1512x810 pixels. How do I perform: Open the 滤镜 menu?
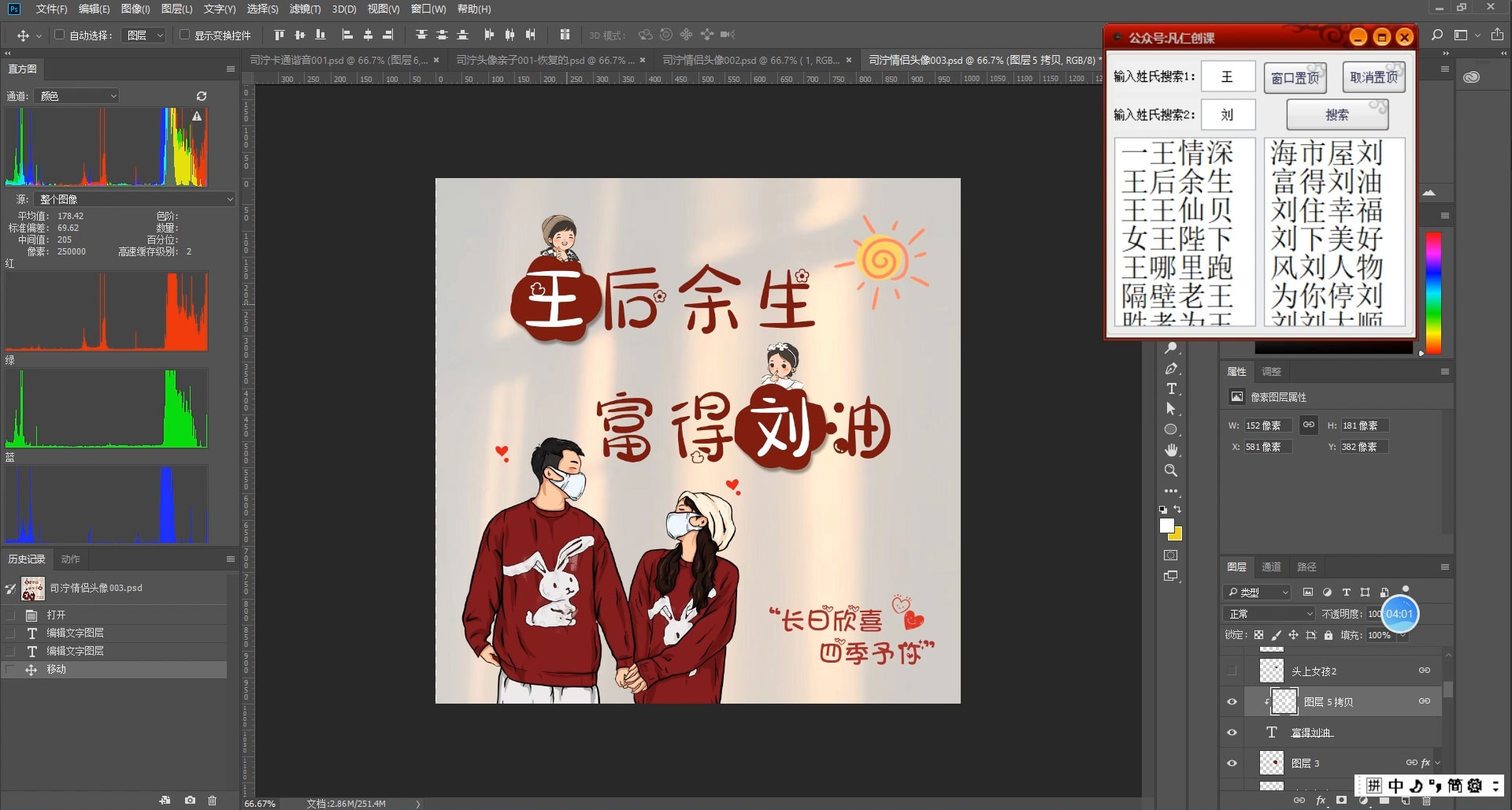coord(307,9)
